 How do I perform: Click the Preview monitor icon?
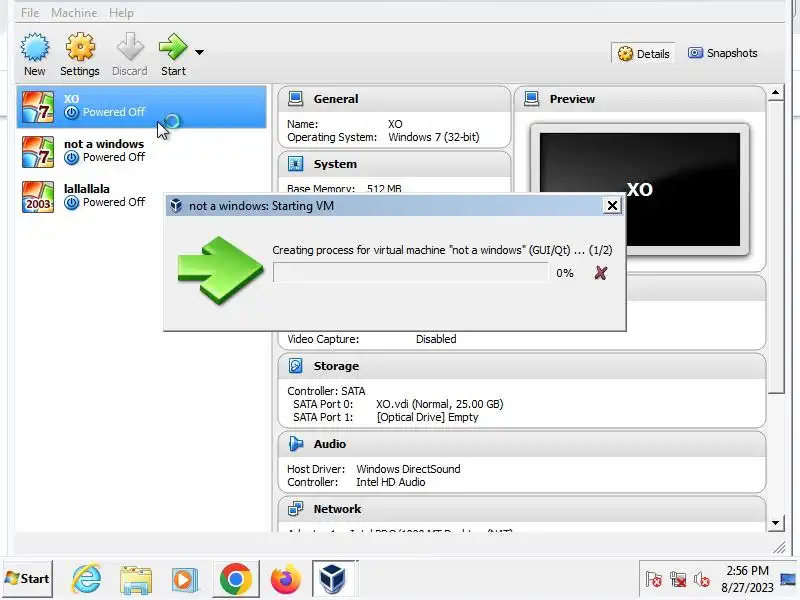pos(532,98)
